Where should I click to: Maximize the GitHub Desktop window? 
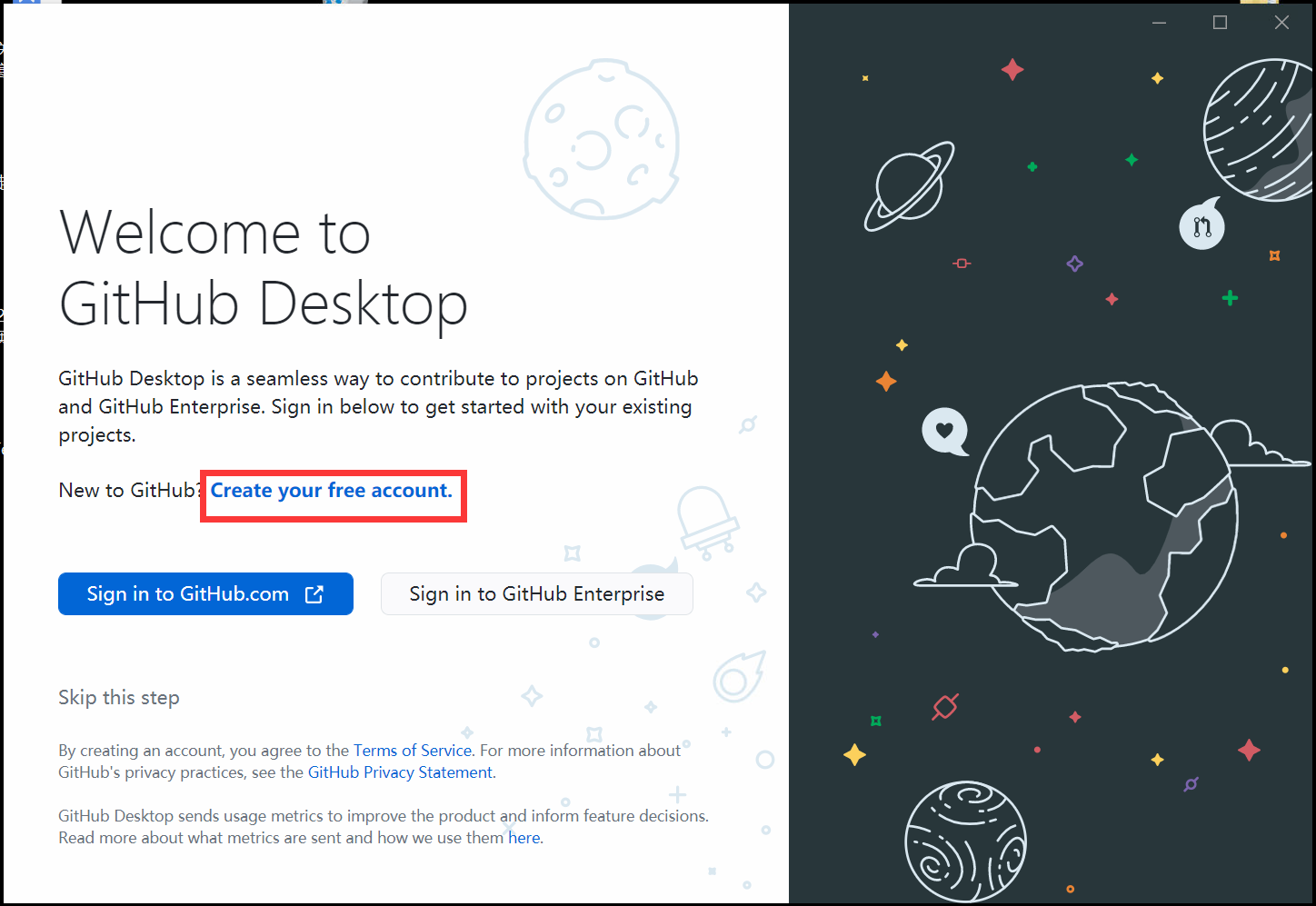click(x=1220, y=23)
